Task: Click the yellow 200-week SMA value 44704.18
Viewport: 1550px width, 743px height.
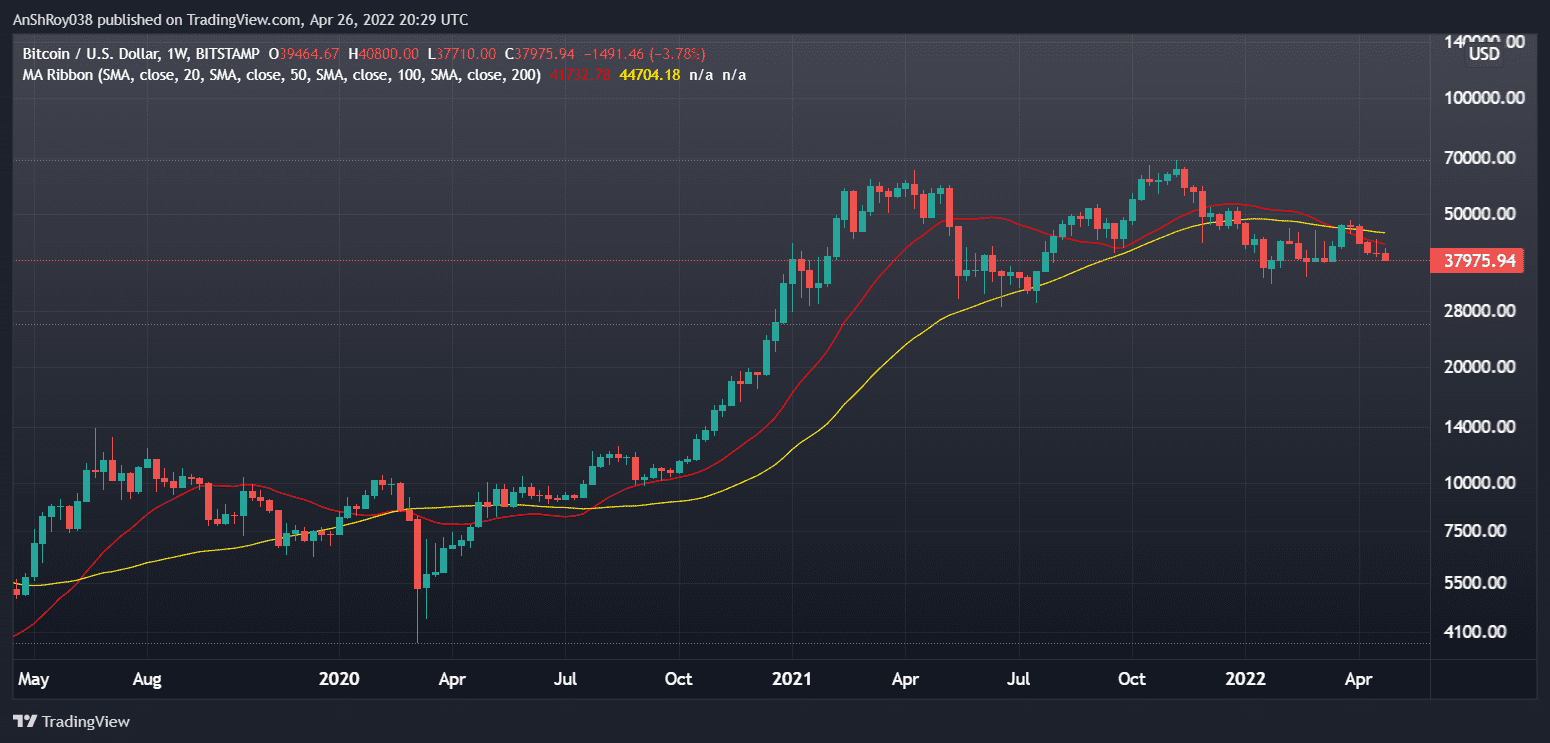Action: (651, 74)
